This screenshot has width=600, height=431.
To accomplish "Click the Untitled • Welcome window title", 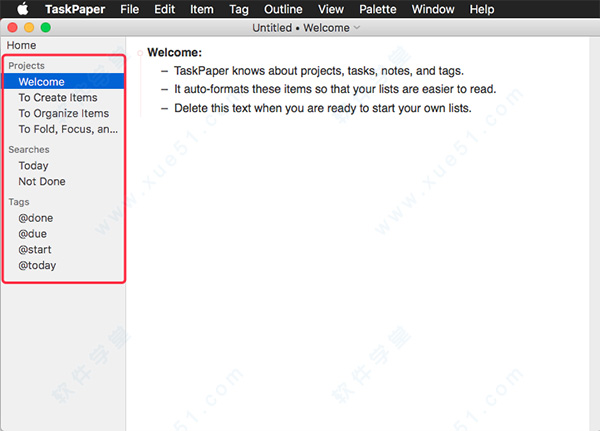I will coord(301,28).
